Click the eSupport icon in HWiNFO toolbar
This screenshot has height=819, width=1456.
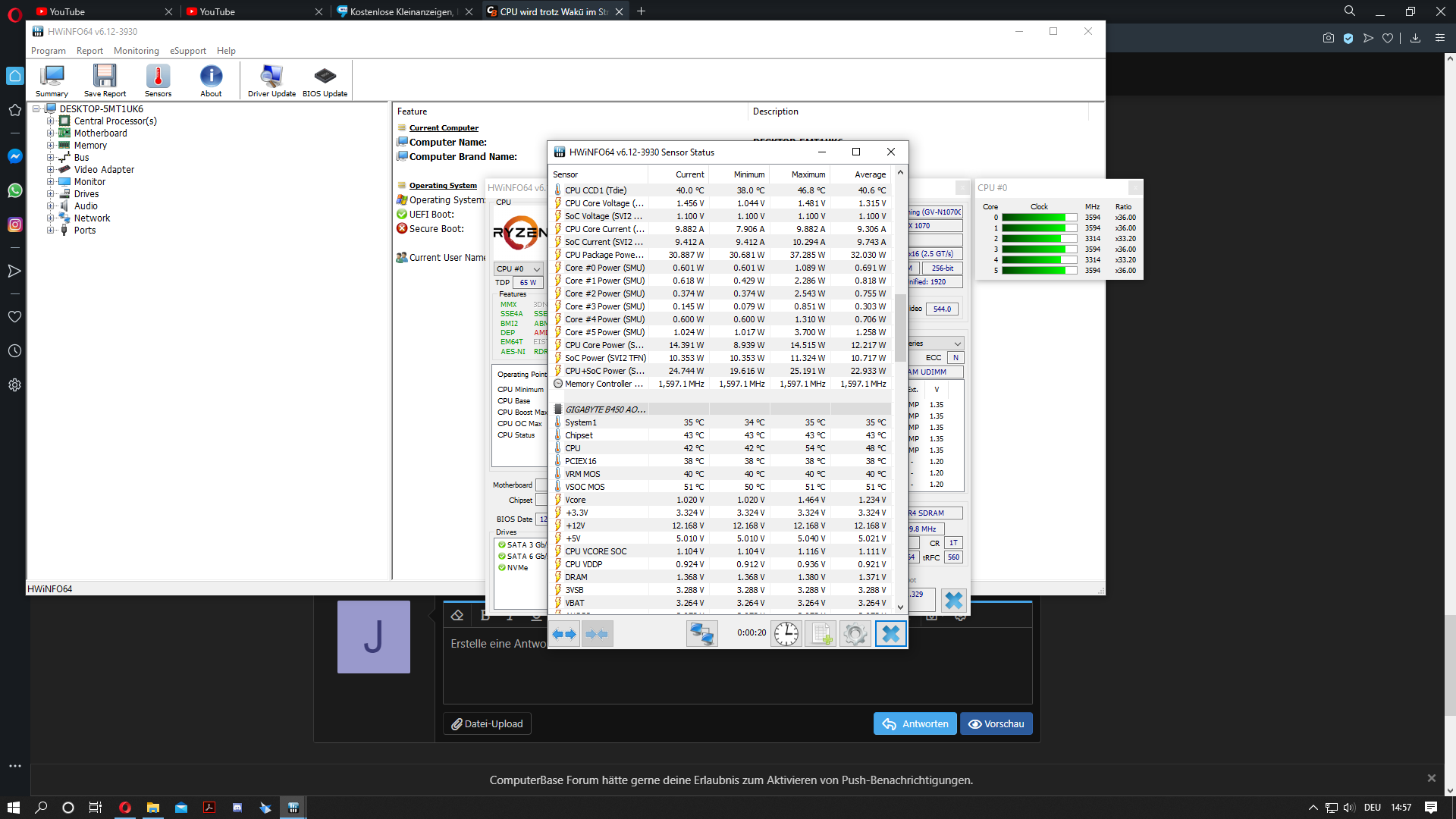click(188, 50)
